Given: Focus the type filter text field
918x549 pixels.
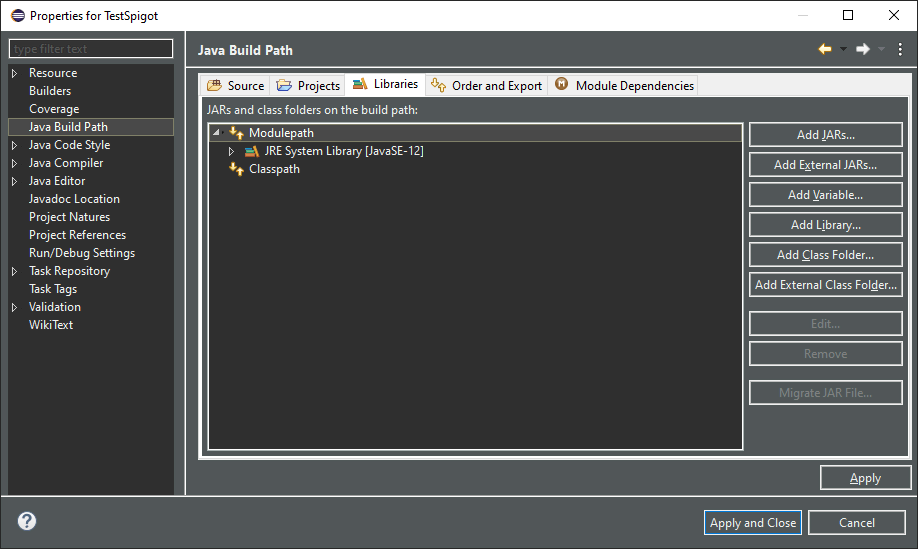Looking at the screenshot, I should 91,49.
